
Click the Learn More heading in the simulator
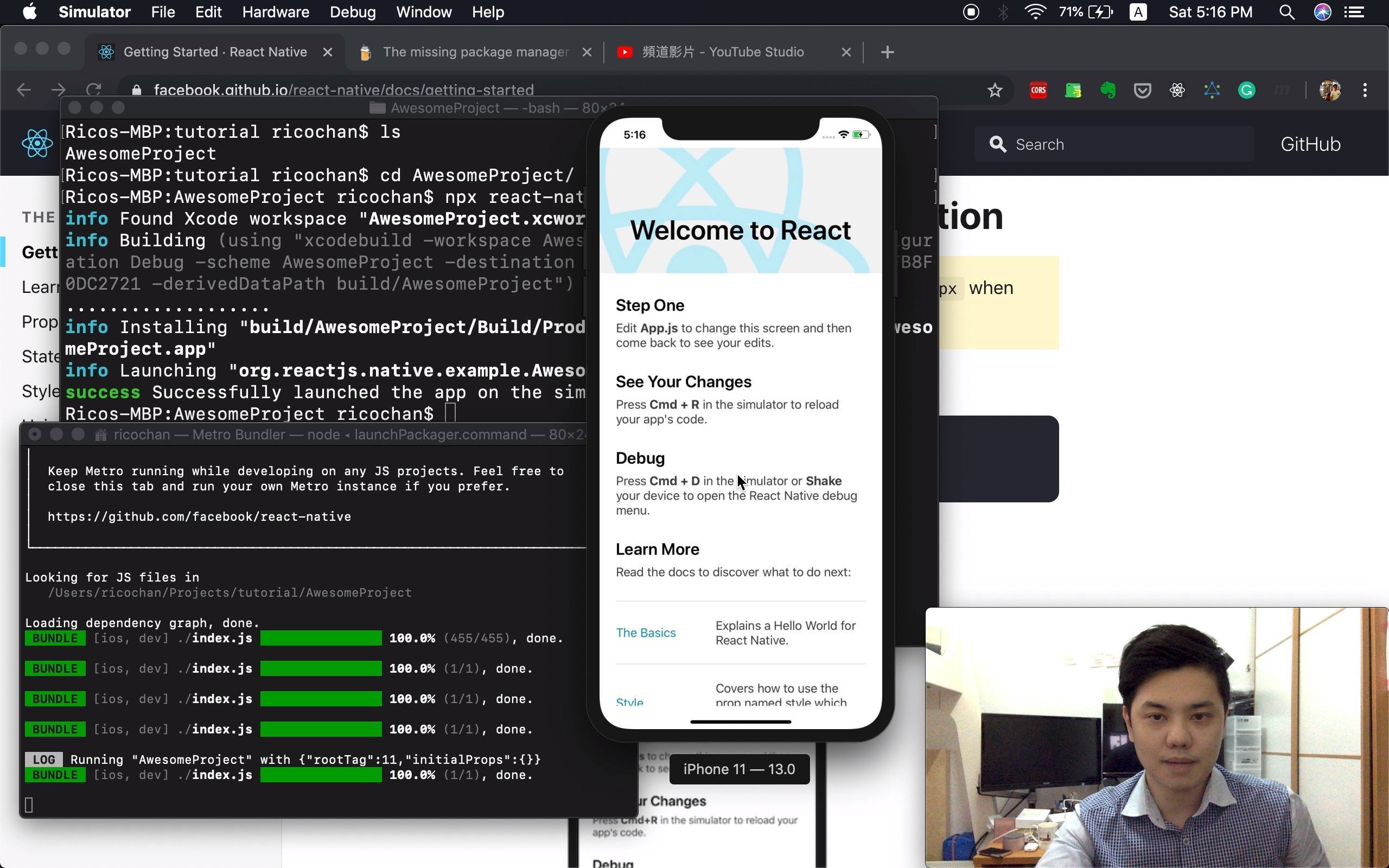(657, 550)
